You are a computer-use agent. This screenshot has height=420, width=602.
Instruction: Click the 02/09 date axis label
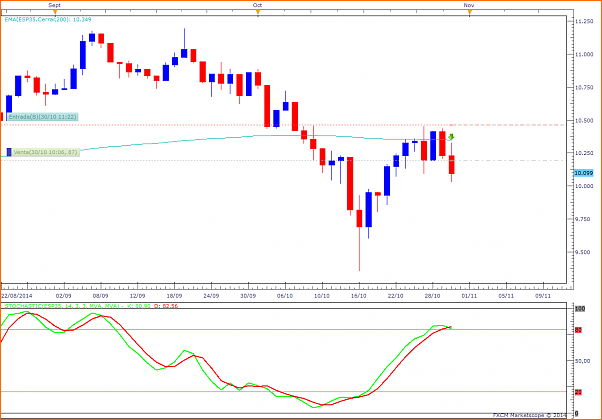point(64,296)
